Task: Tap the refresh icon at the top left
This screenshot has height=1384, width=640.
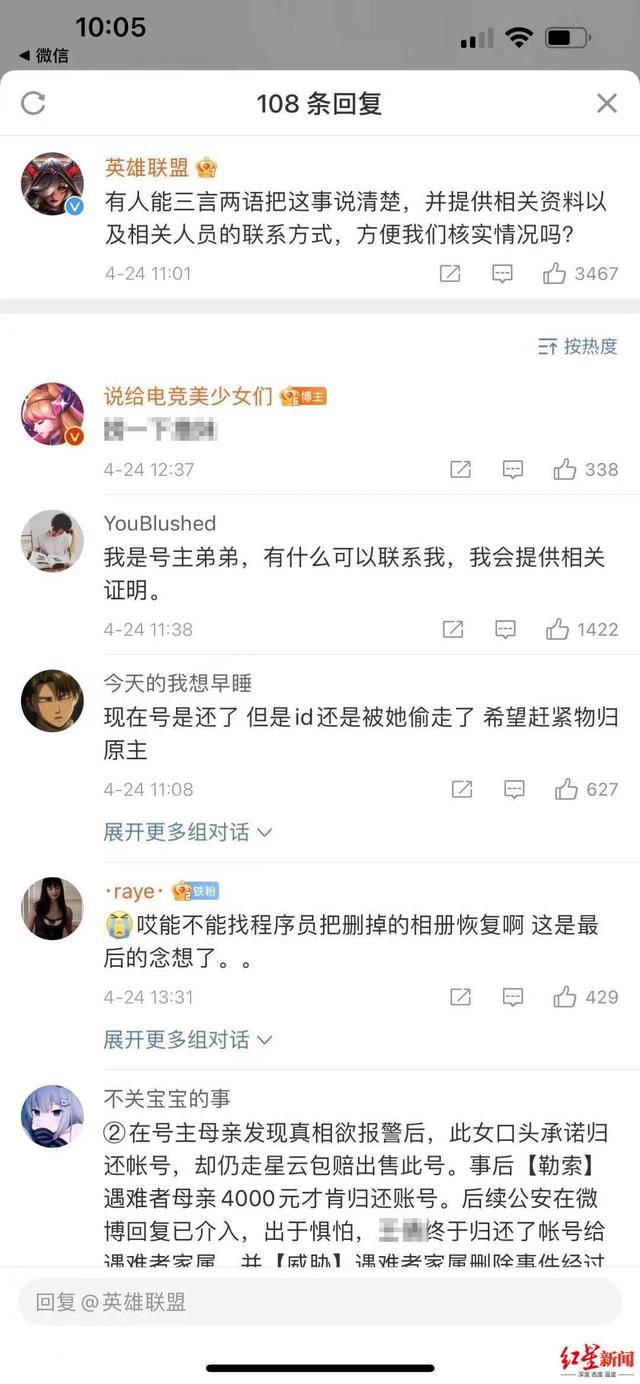Action: tap(33, 103)
